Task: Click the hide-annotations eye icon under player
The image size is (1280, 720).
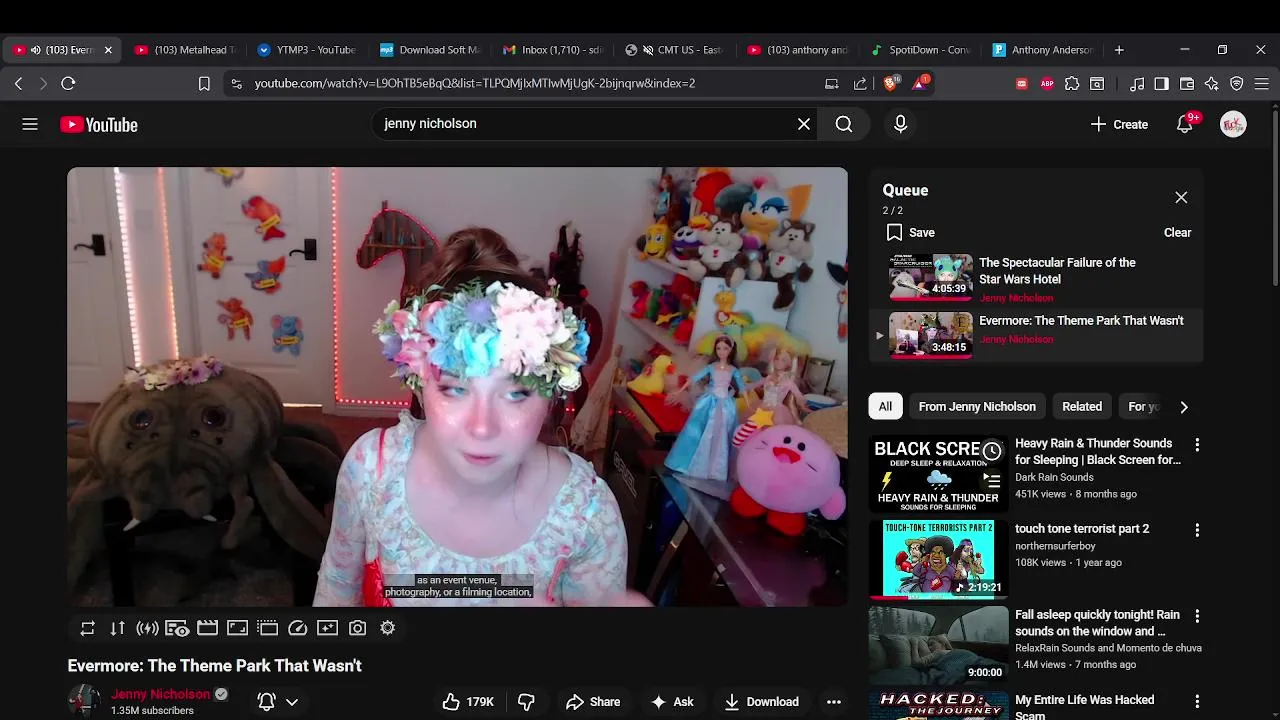Action: click(177, 628)
